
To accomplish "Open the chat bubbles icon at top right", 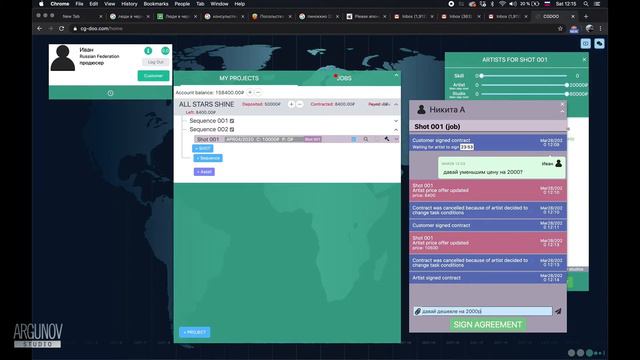I will (599, 44).
